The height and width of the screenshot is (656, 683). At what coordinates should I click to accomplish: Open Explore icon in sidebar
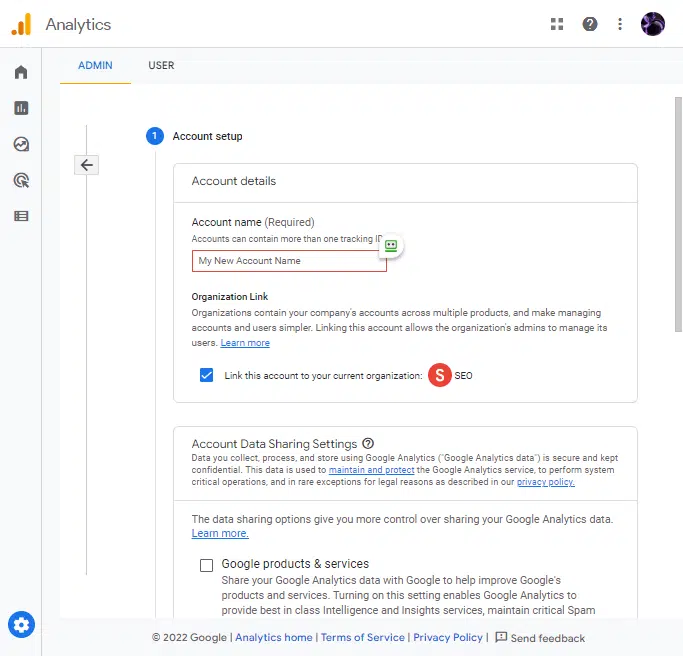[x=21, y=144]
